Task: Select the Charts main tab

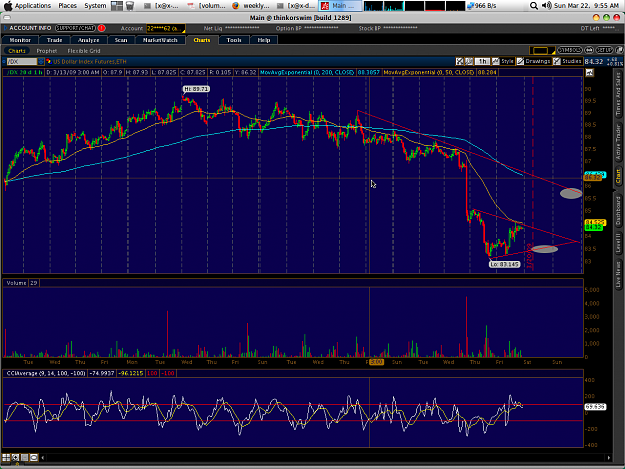Action: click(202, 40)
